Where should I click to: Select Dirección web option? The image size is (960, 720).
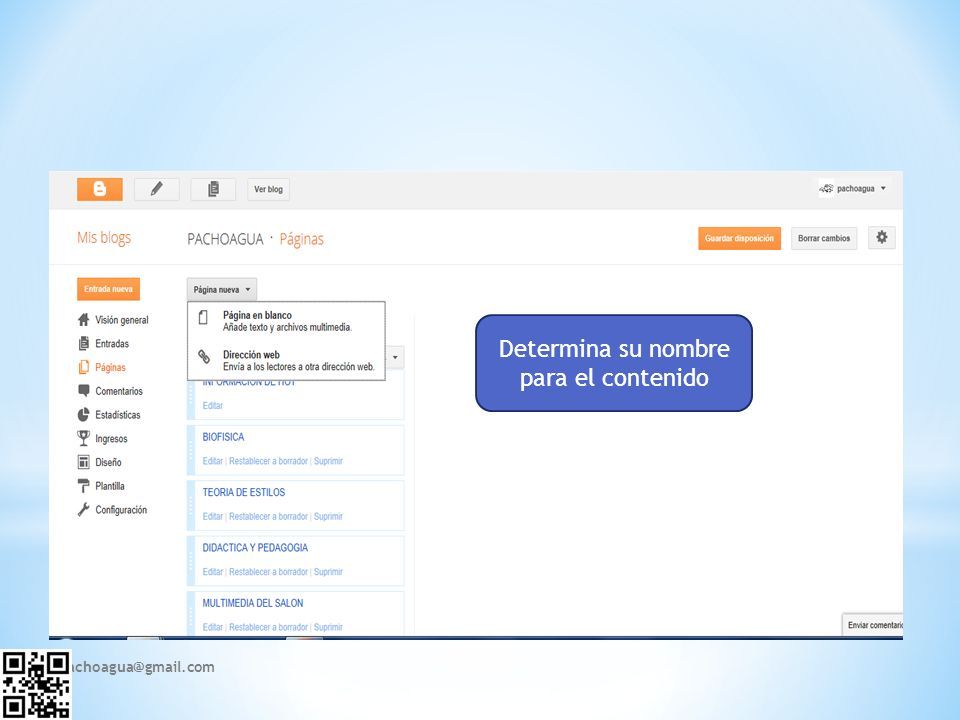tap(287, 361)
